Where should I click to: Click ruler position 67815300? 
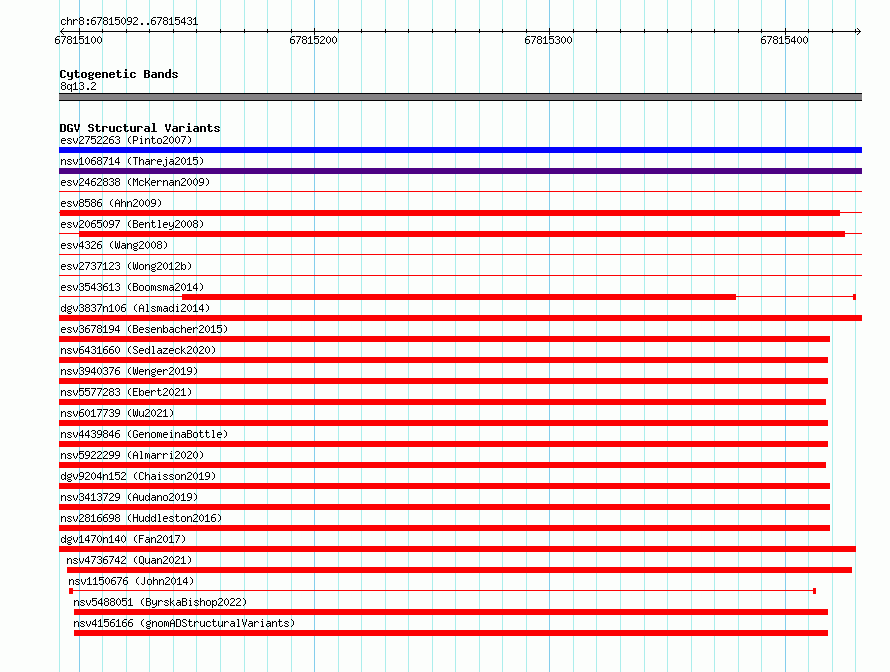(548, 40)
